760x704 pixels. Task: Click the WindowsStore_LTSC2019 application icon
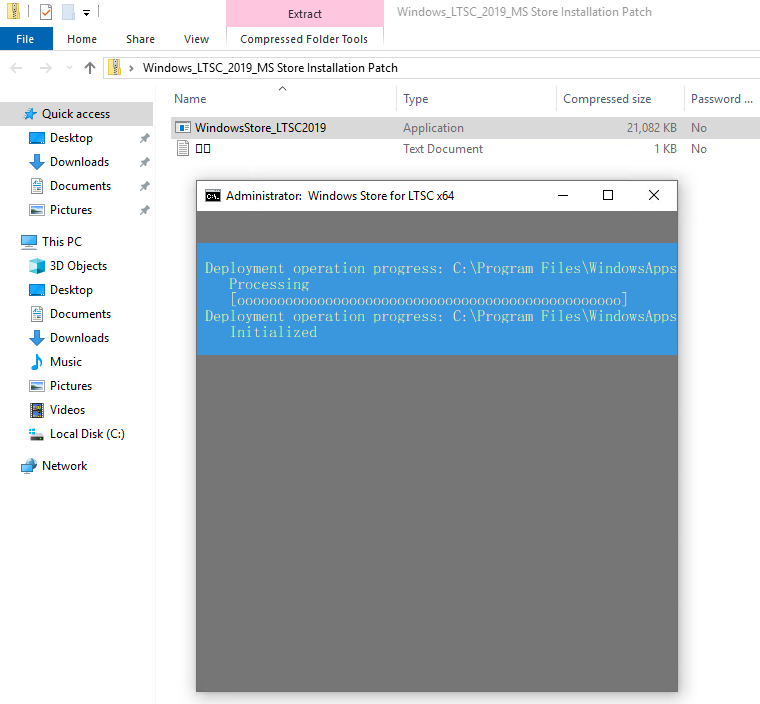(x=183, y=128)
